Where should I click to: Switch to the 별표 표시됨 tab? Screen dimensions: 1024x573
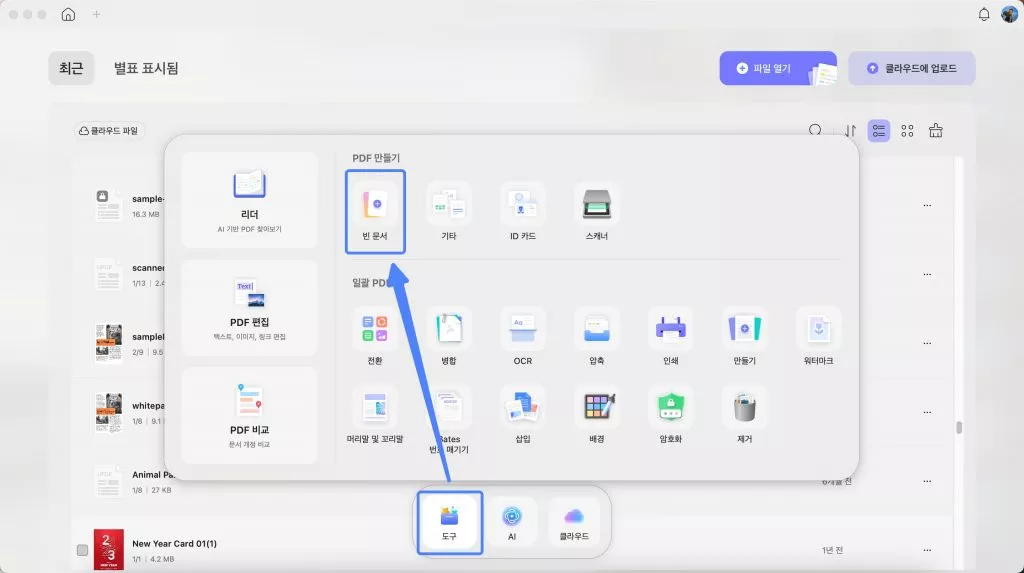click(x=146, y=68)
